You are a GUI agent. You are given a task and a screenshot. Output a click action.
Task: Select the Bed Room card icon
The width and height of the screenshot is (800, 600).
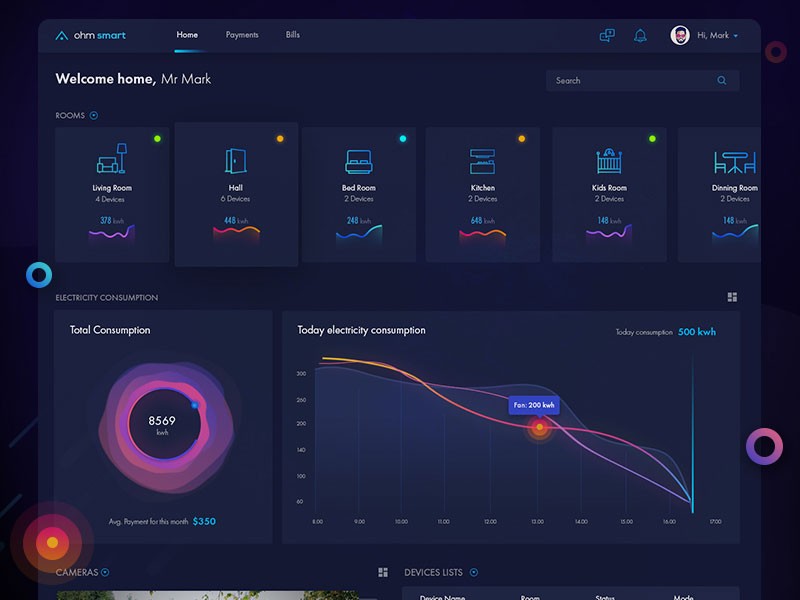click(357, 160)
